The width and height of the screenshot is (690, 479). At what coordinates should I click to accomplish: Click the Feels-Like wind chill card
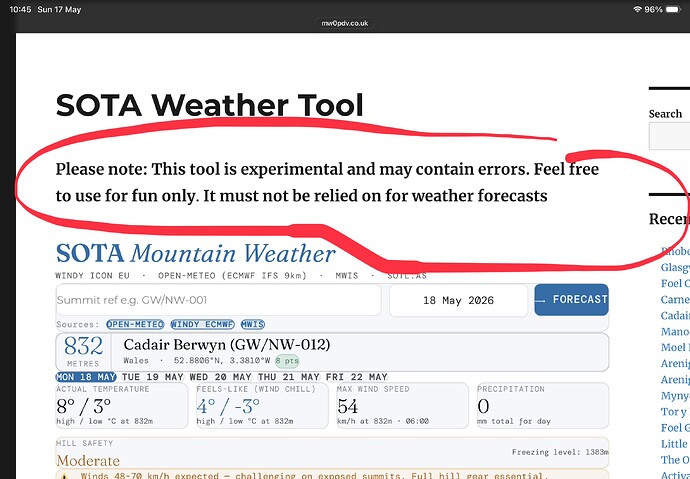pyautogui.click(x=262, y=406)
